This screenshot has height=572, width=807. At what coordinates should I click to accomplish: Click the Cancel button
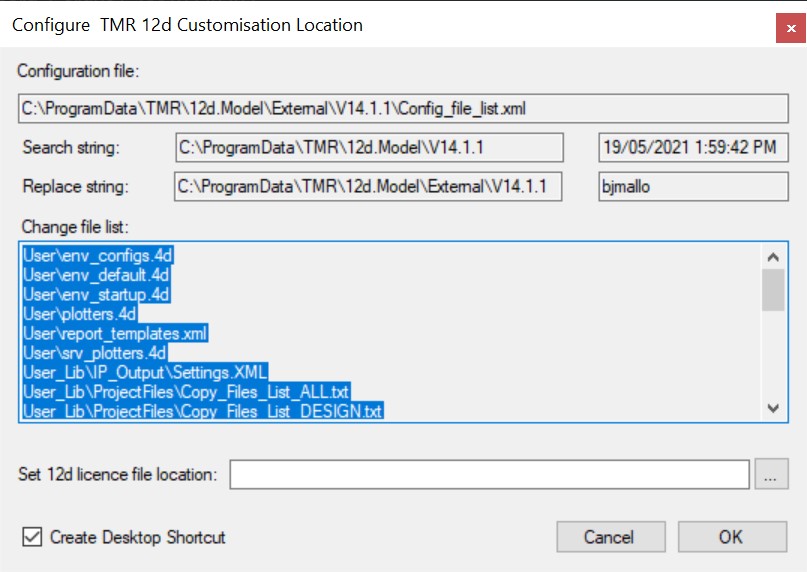coord(611,537)
